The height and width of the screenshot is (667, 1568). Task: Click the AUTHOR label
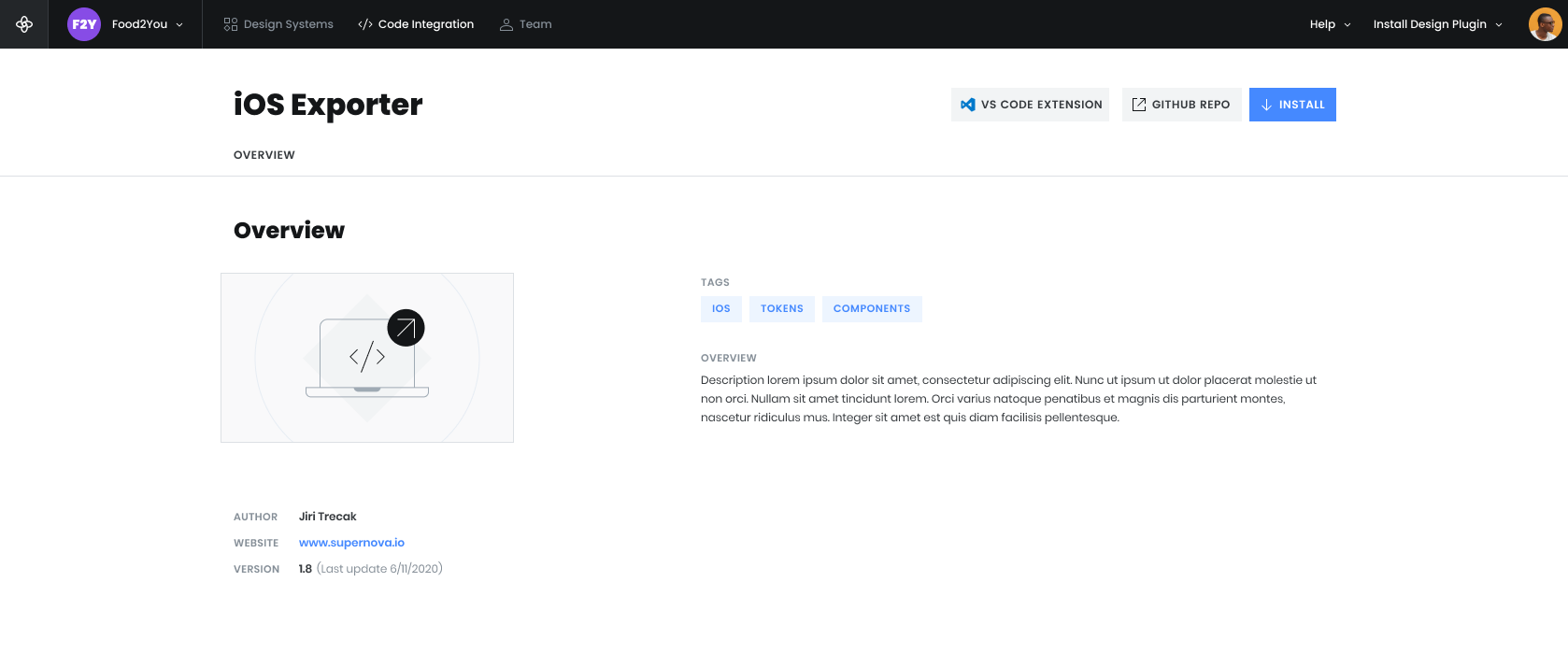click(x=256, y=517)
